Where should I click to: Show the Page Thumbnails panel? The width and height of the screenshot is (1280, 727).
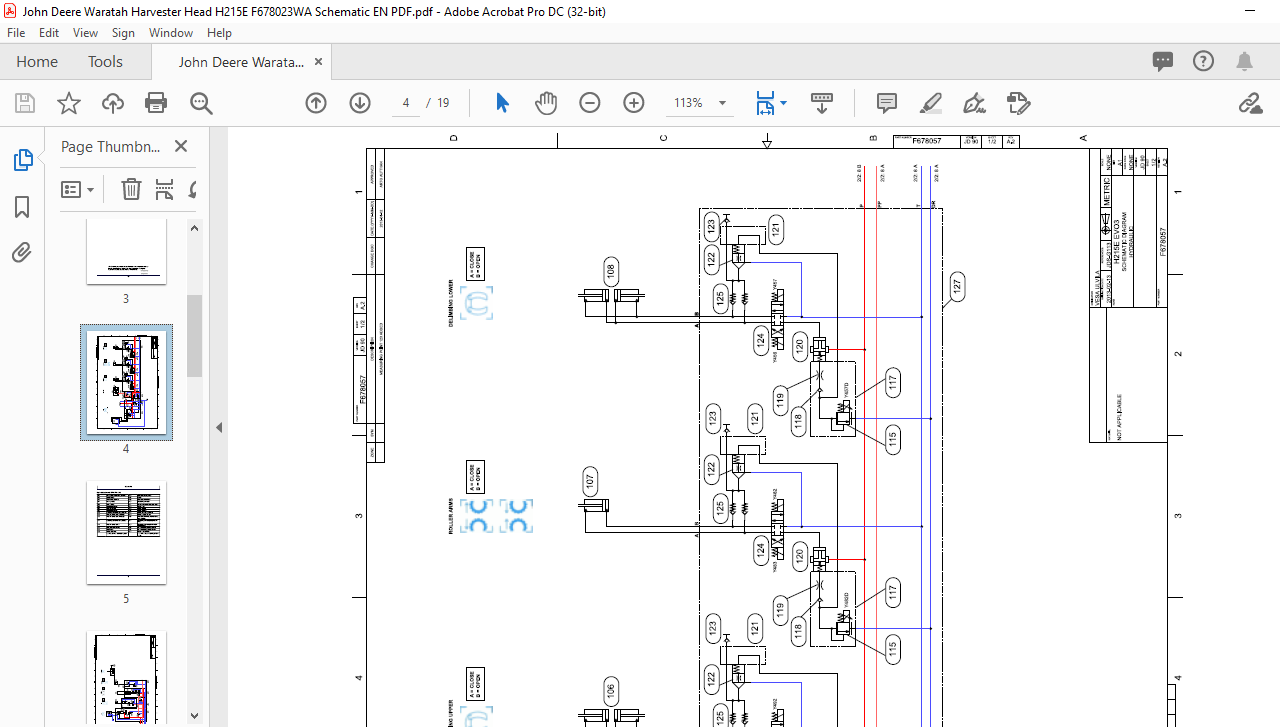[22, 160]
